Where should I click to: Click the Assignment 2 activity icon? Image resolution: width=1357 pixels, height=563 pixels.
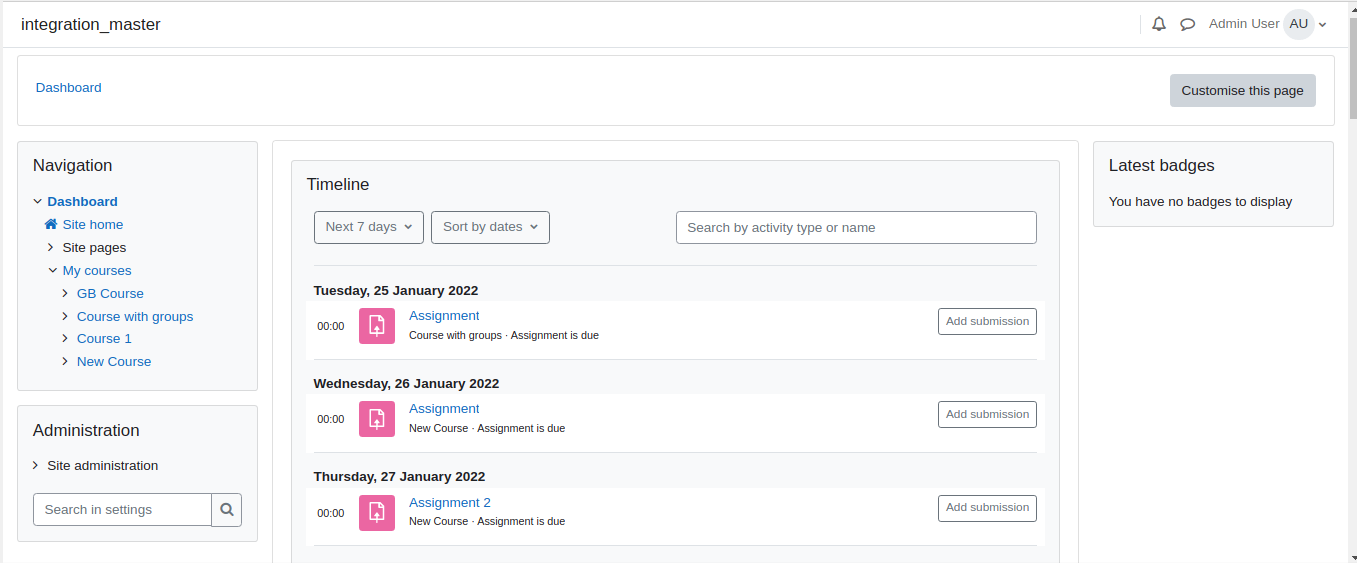377,513
